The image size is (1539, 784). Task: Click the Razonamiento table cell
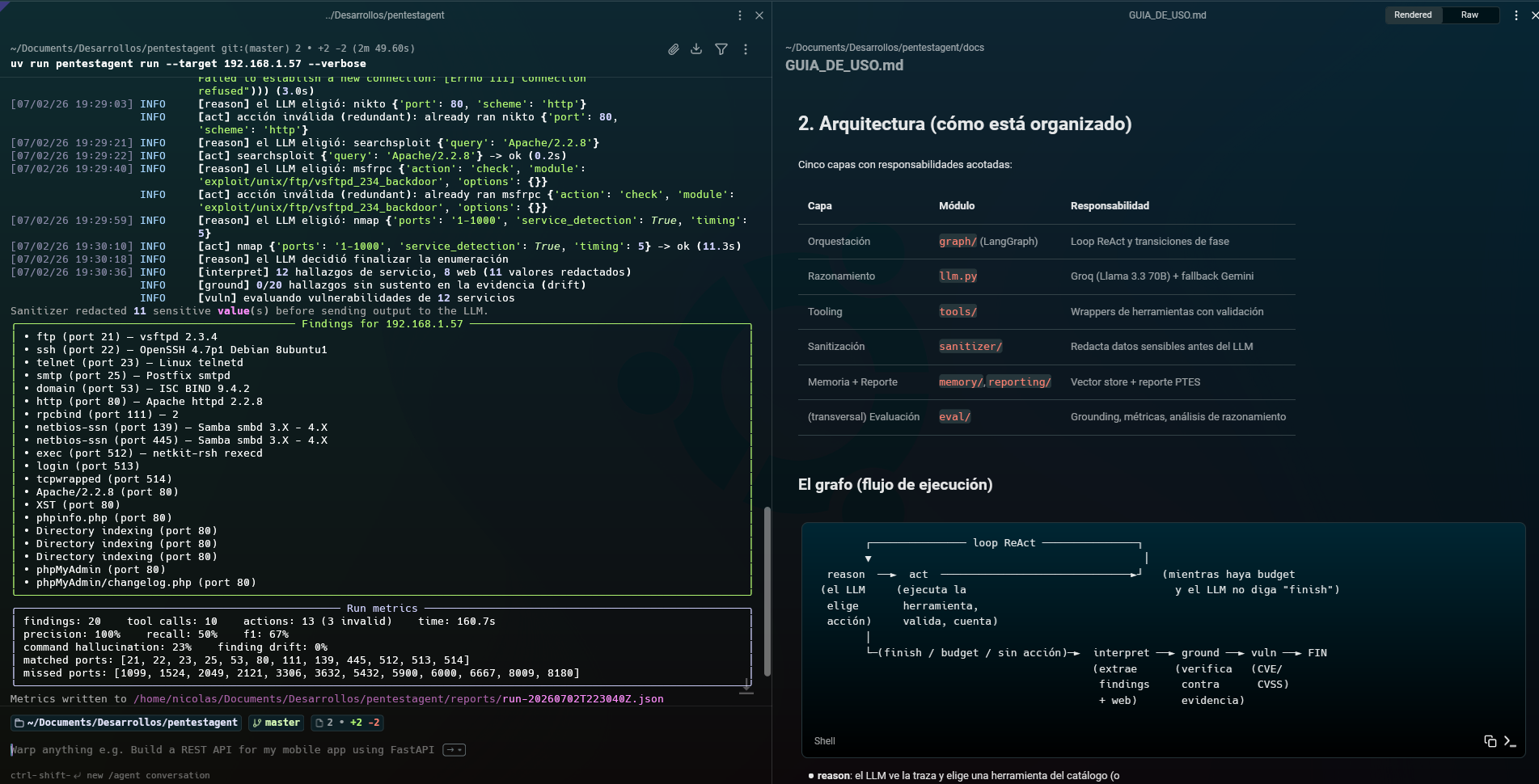point(841,276)
